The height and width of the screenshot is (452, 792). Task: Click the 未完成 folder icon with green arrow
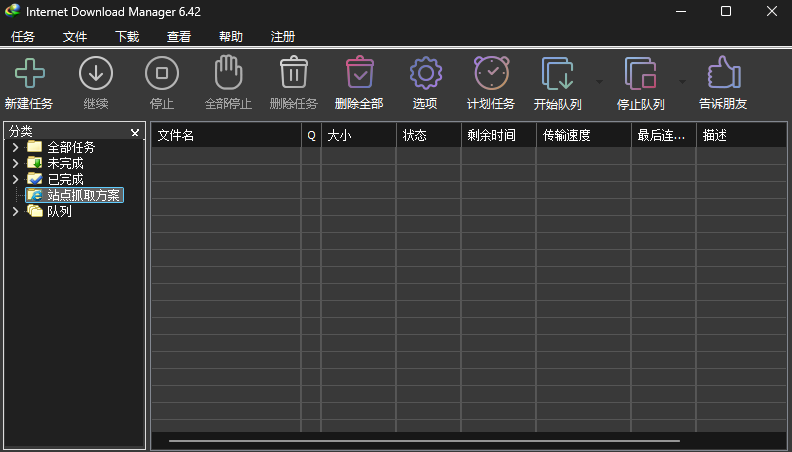34,163
